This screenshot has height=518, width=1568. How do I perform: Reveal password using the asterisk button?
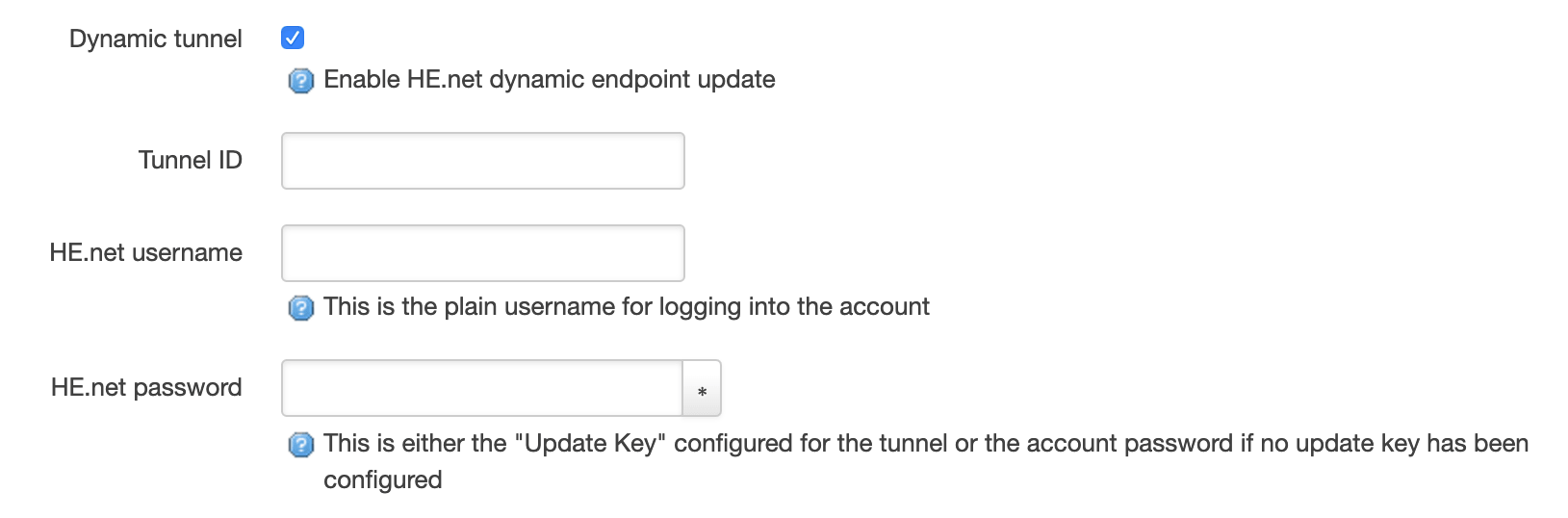702,388
